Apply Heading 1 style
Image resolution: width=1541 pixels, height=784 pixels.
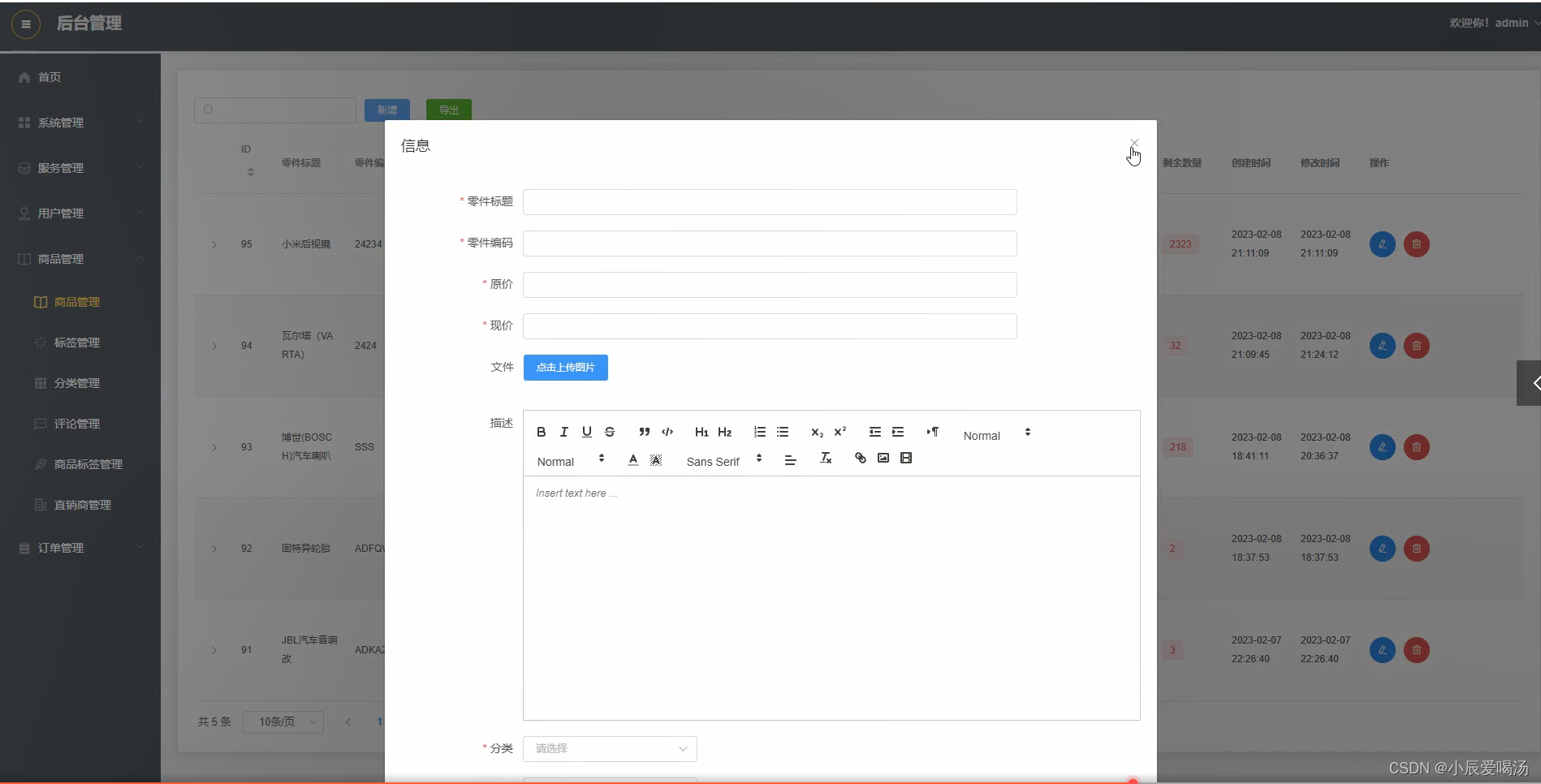click(701, 433)
